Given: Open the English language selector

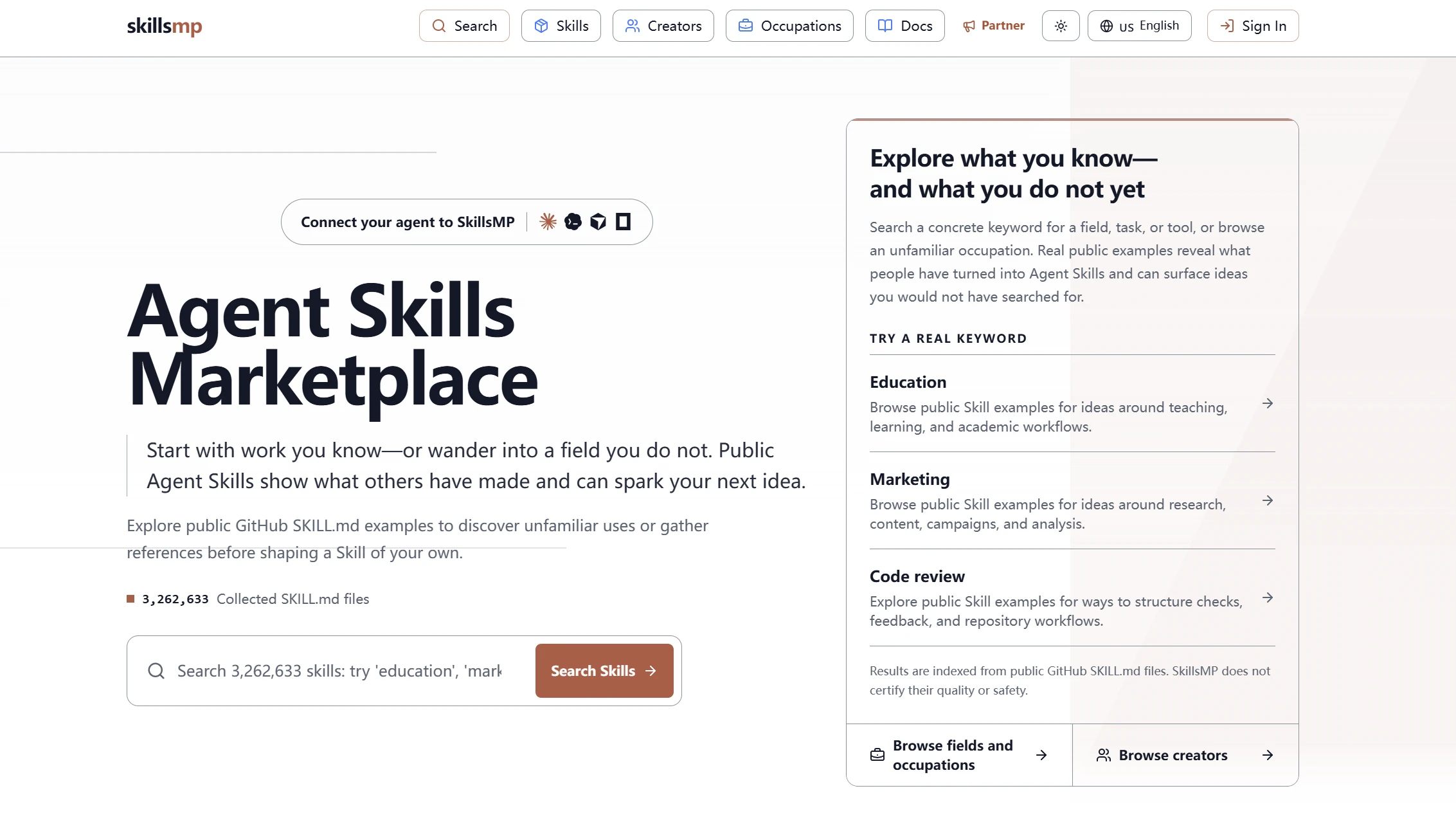Looking at the screenshot, I should (1139, 26).
